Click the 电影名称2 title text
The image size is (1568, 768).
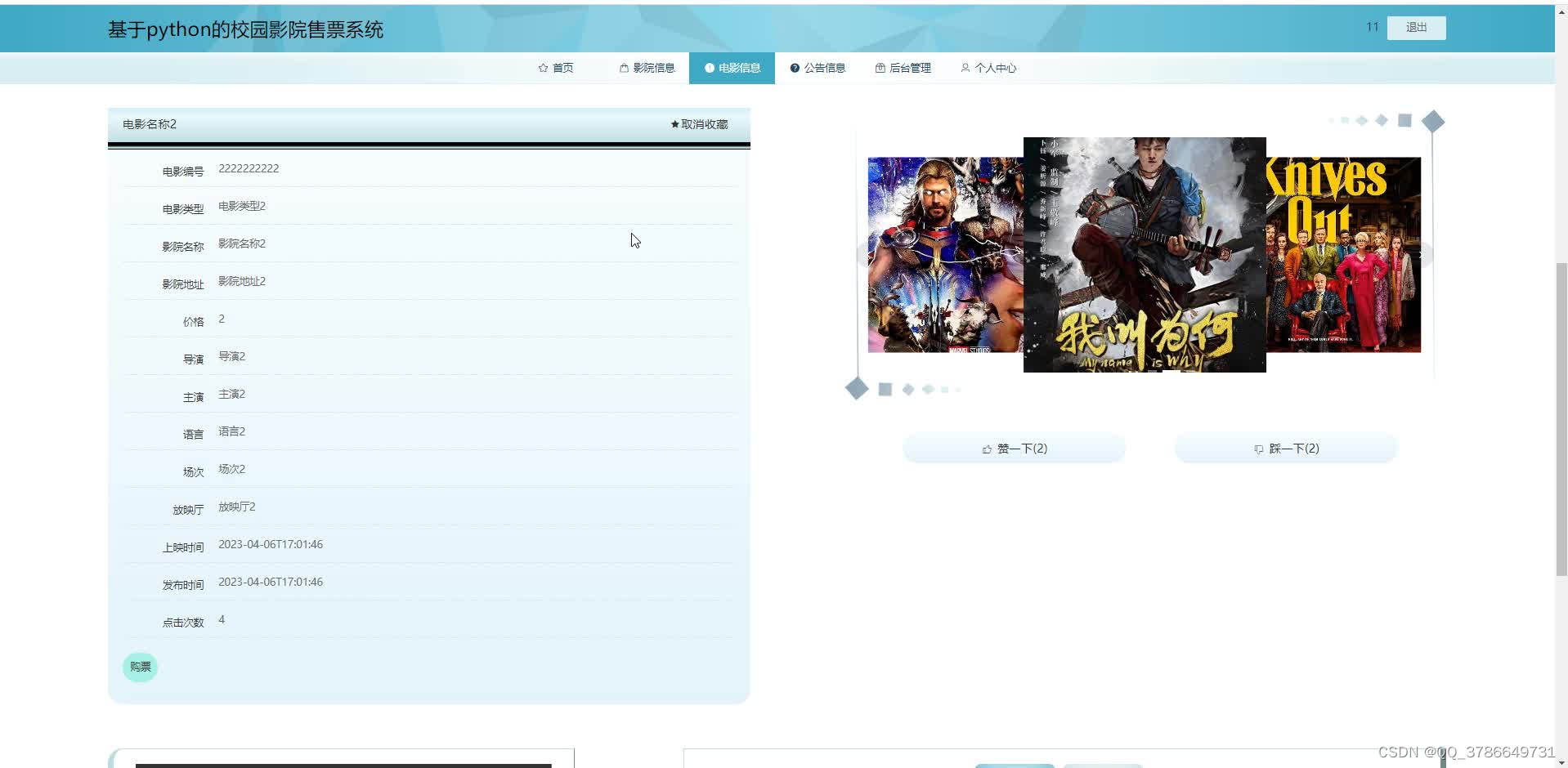tap(150, 124)
